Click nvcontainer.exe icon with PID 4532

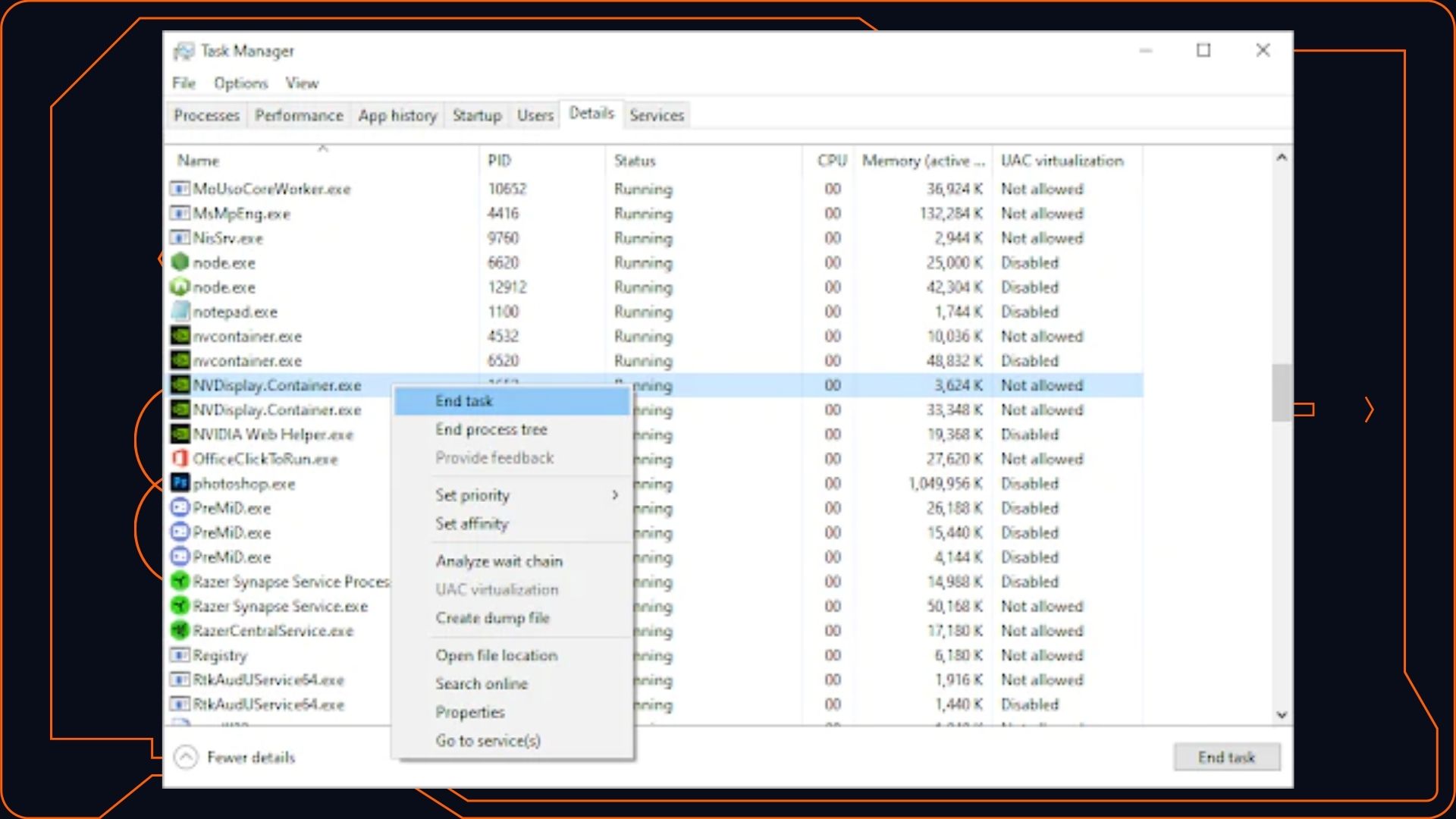pos(180,336)
